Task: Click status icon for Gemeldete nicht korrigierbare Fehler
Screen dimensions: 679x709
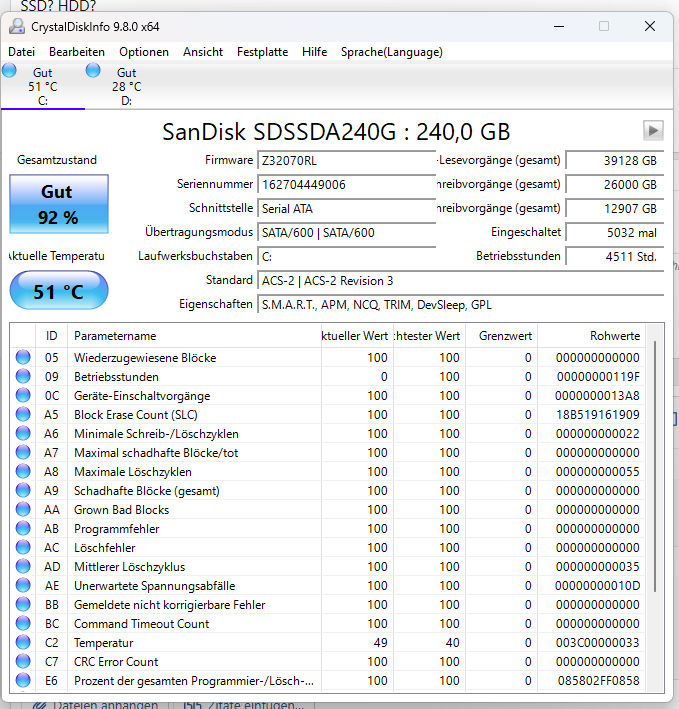Action: pos(23,604)
